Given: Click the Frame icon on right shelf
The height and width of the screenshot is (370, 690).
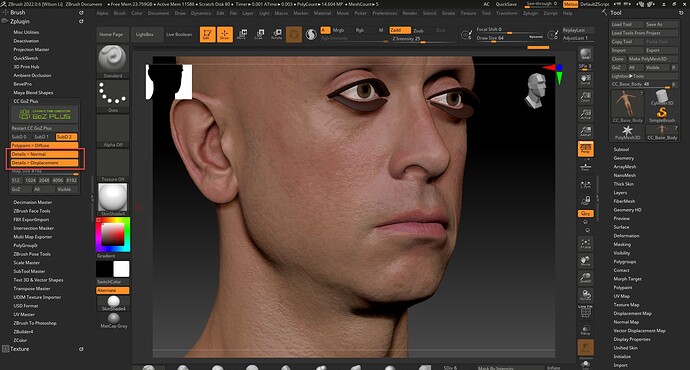Looking at the screenshot, I should 585,243.
